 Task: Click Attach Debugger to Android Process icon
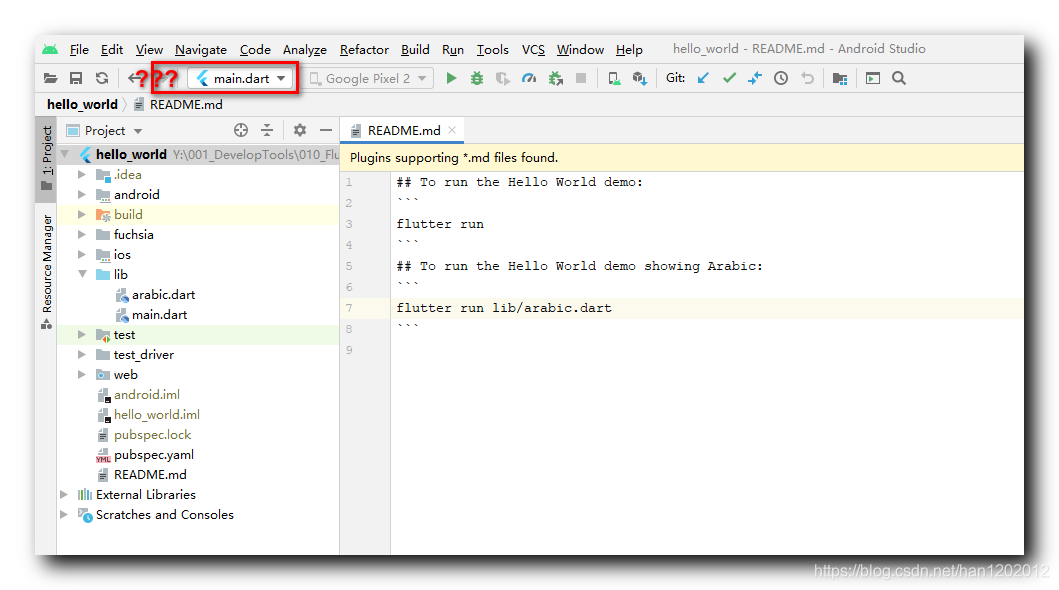pos(555,78)
